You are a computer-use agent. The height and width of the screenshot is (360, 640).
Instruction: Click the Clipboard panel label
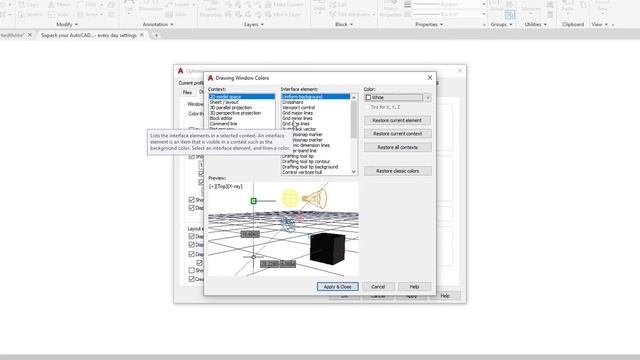(573, 24)
